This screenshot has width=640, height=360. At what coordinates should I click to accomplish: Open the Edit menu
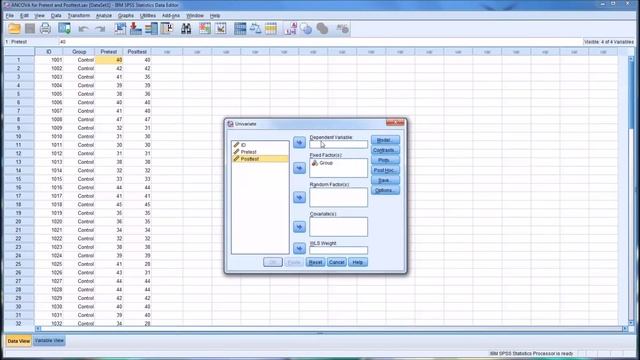coord(24,16)
